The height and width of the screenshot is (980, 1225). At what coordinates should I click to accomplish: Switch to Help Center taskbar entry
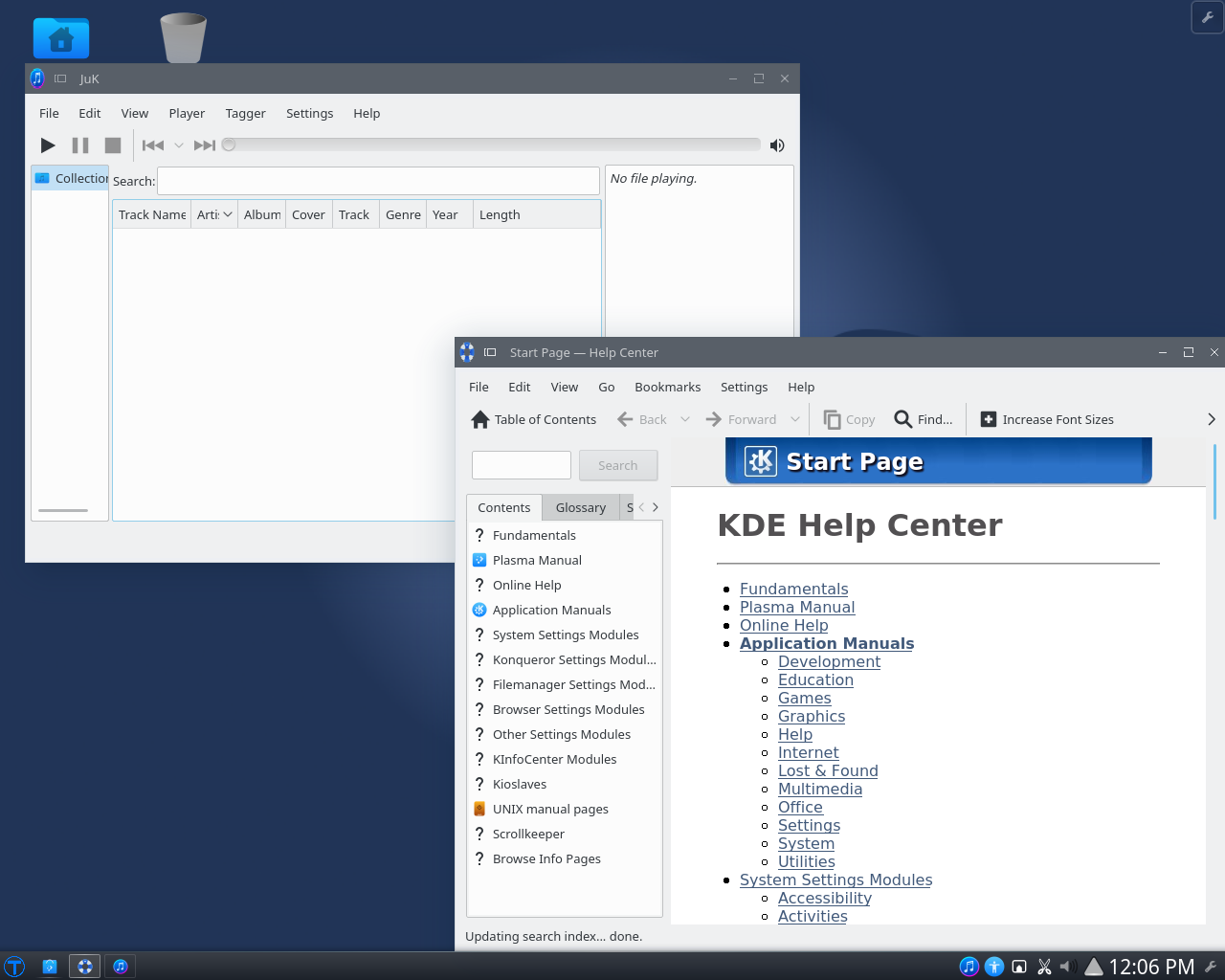click(84, 967)
